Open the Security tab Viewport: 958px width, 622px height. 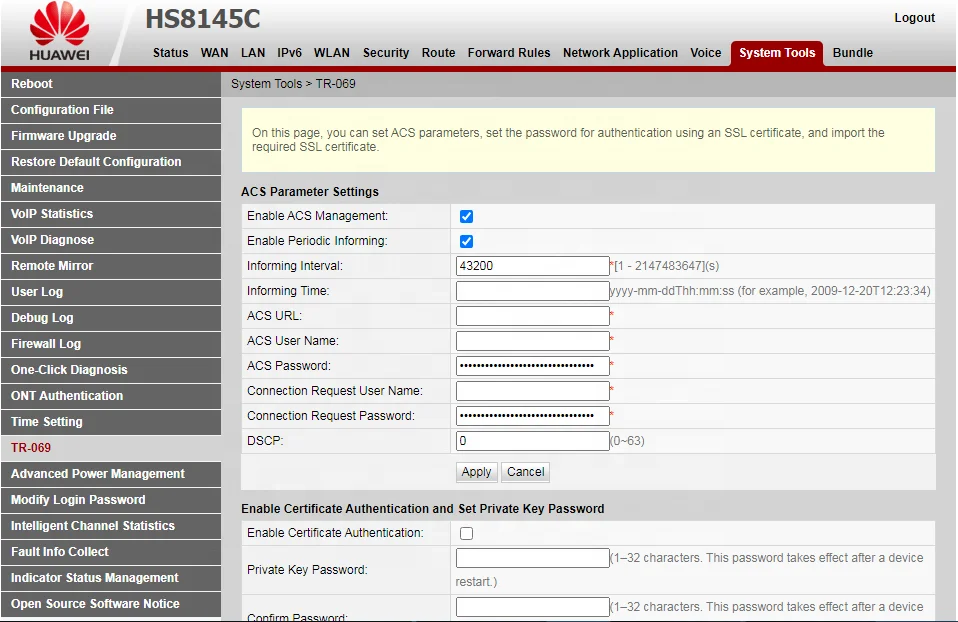[386, 53]
